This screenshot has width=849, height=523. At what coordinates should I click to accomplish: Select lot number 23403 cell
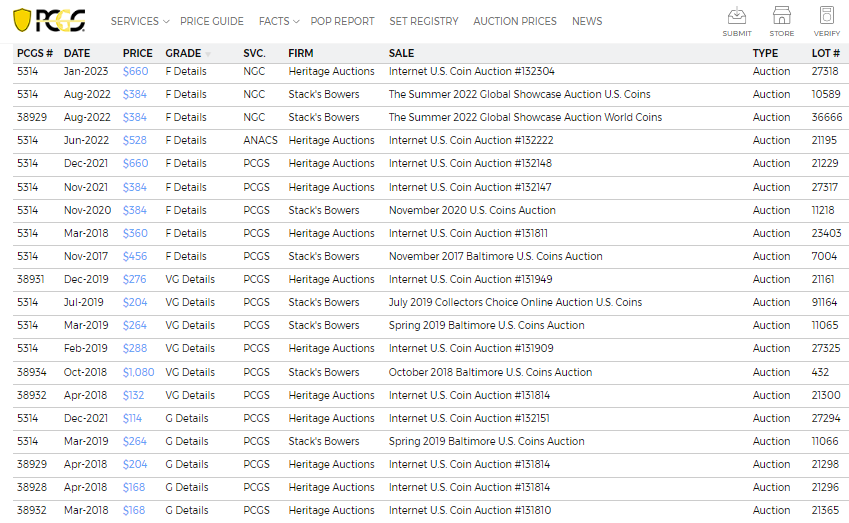pos(826,233)
